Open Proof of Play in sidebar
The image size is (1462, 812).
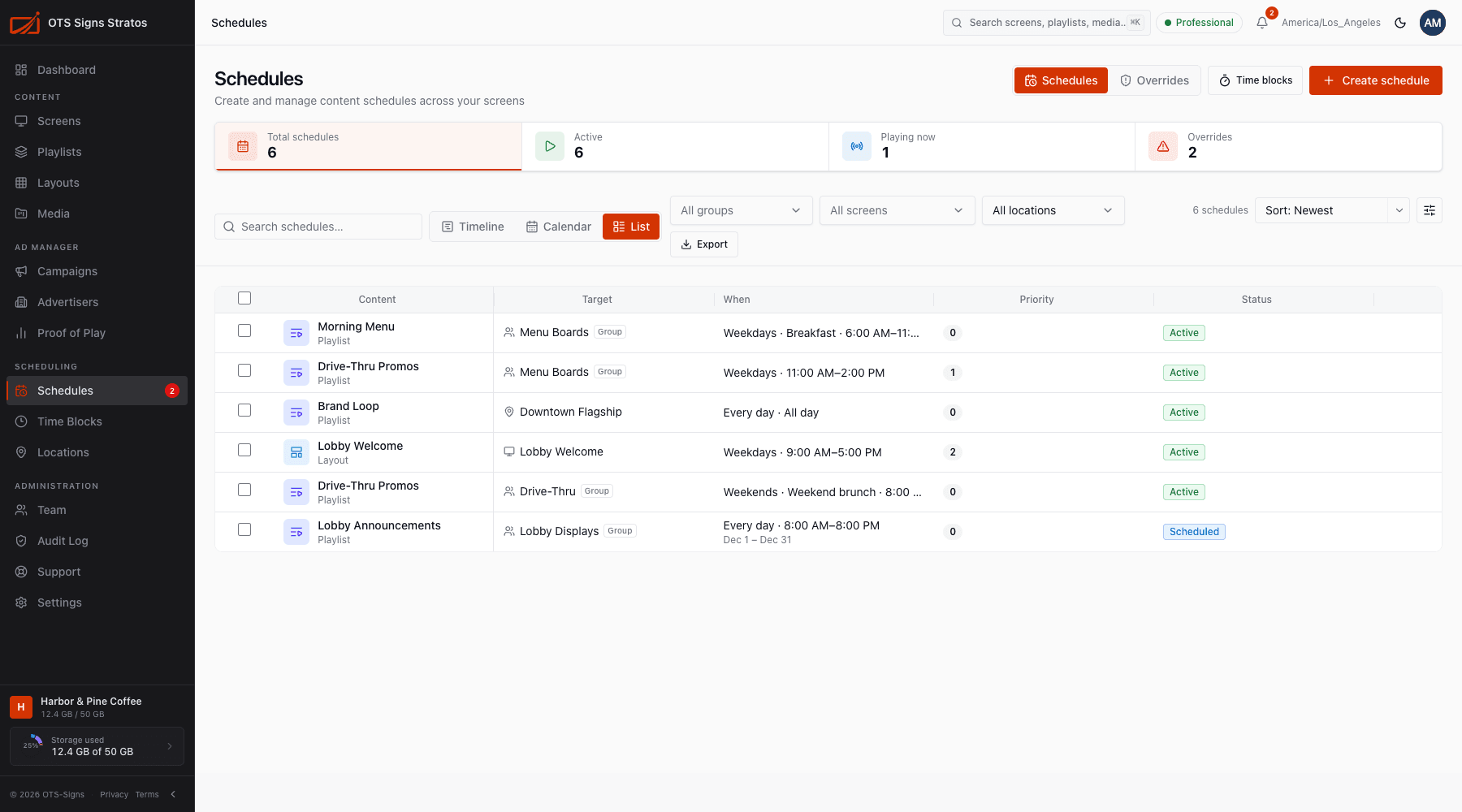click(97, 333)
